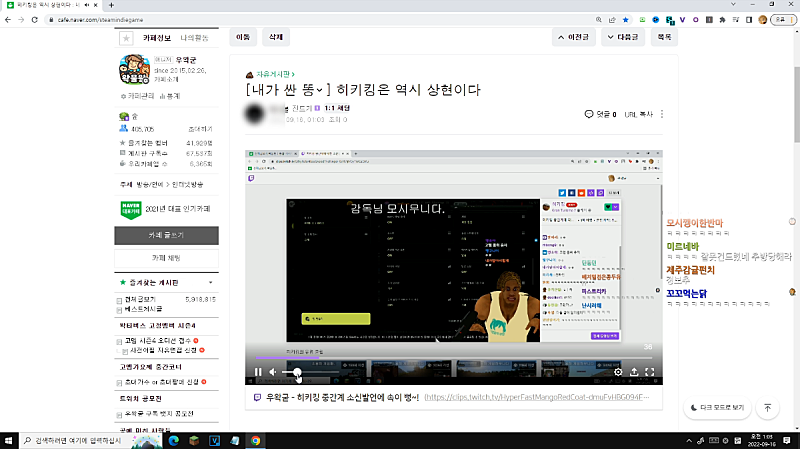Go to previous post (이전글)
This screenshot has height=449, width=800.
pos(573,37)
